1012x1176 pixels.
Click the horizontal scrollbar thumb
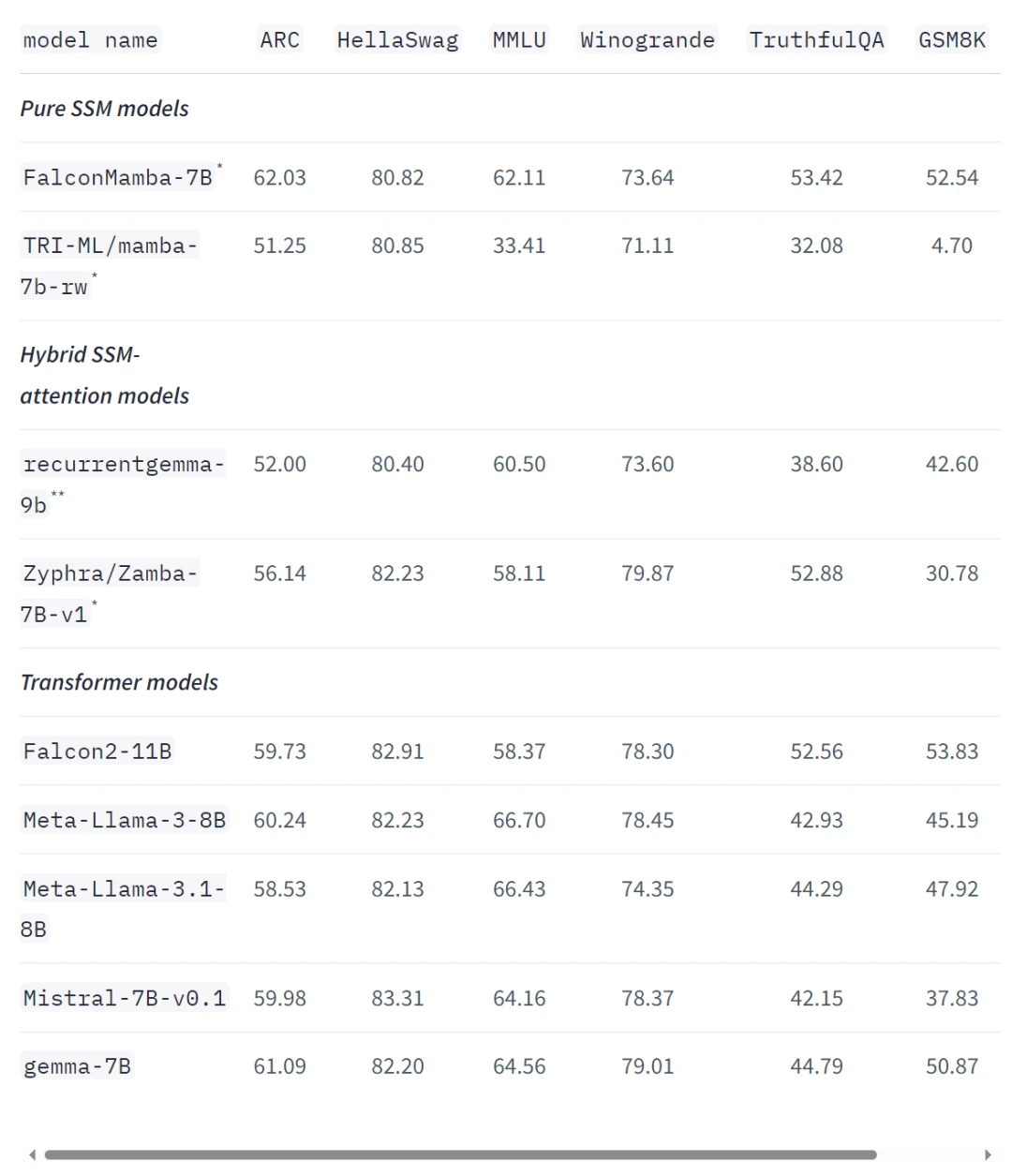pos(460,1154)
